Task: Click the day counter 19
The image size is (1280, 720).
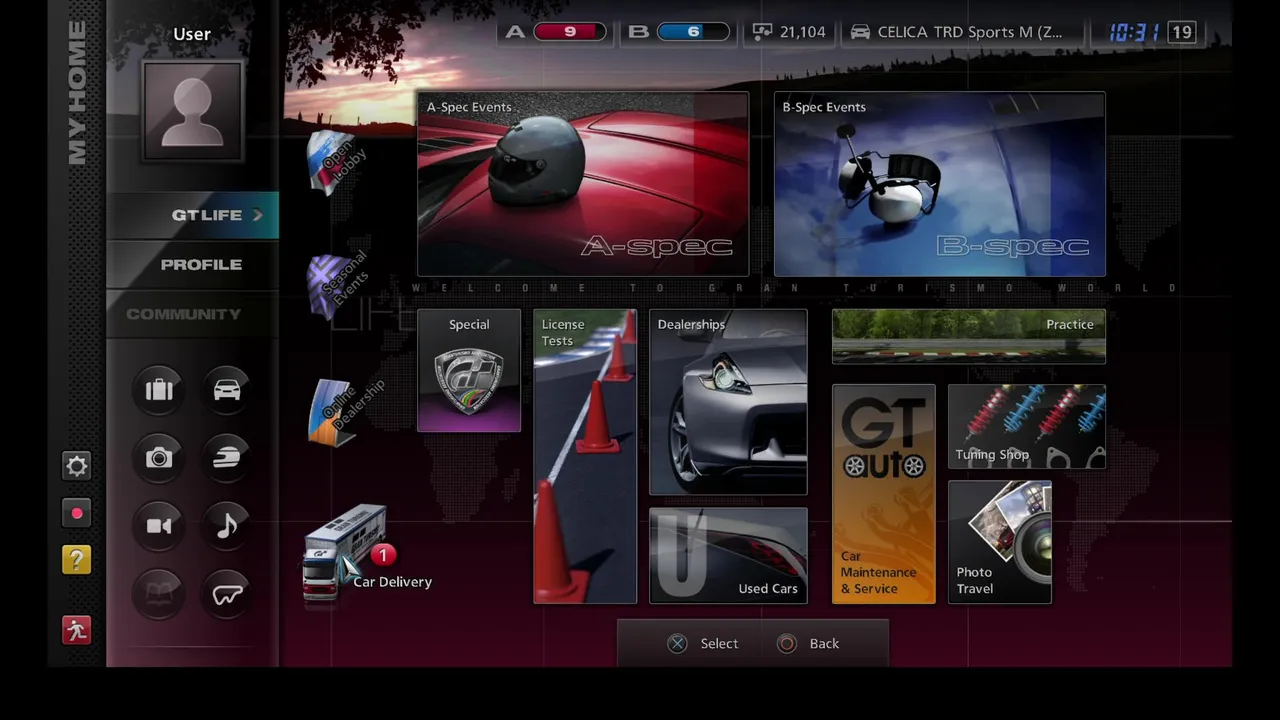Action: coord(1182,32)
